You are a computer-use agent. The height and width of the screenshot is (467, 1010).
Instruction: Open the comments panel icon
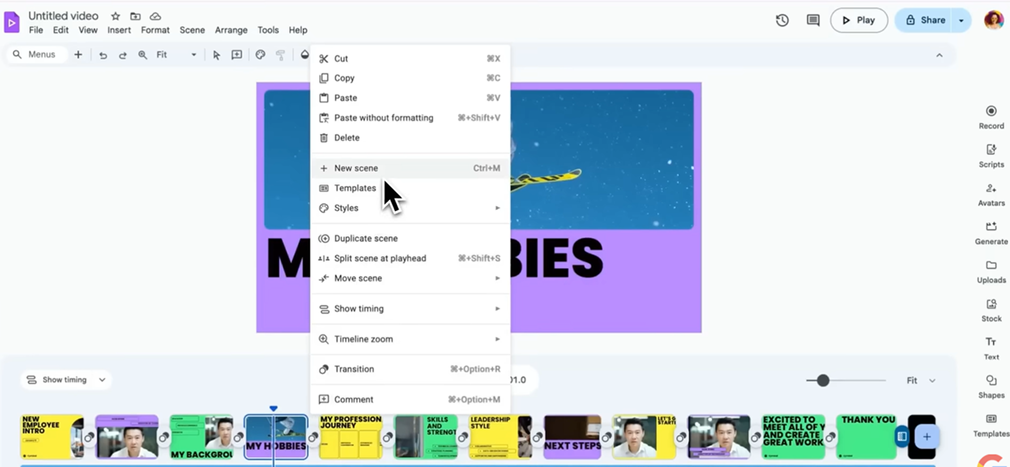coord(813,20)
